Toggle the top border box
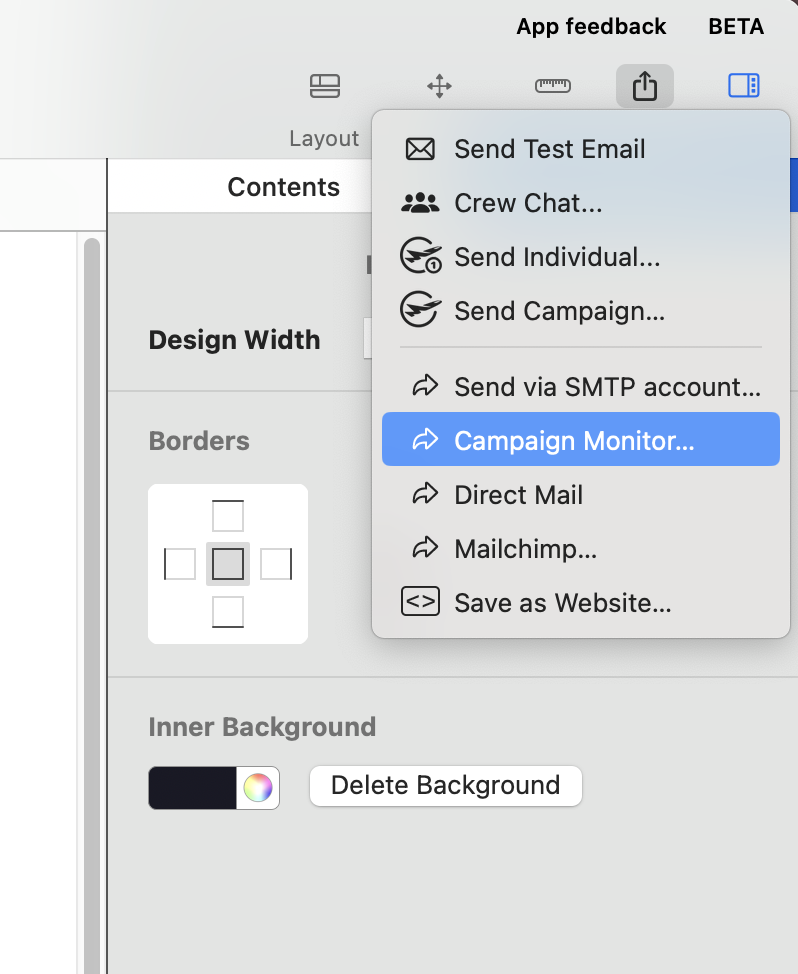The image size is (798, 974). [228, 516]
